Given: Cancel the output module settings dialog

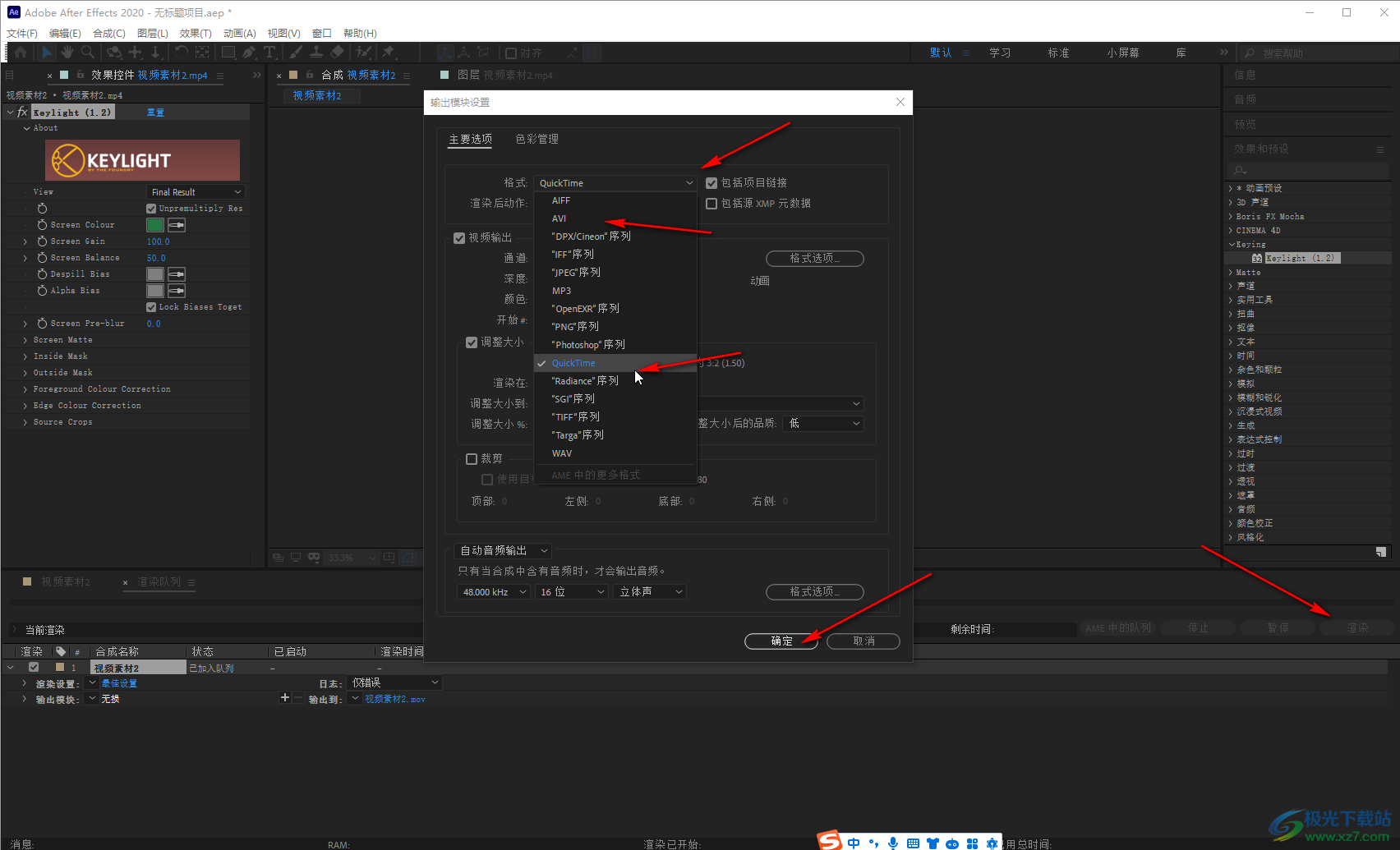Looking at the screenshot, I should tap(863, 641).
